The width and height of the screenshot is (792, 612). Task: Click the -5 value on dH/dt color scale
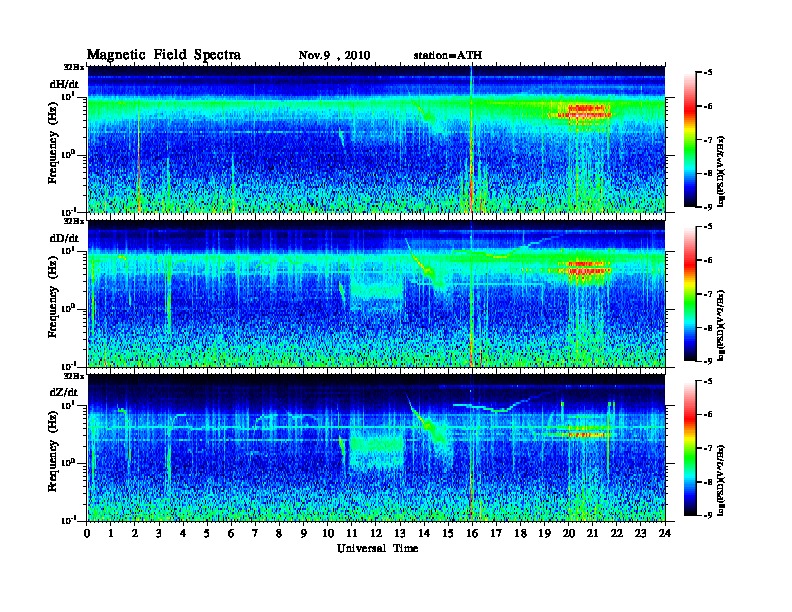[x=707, y=73]
